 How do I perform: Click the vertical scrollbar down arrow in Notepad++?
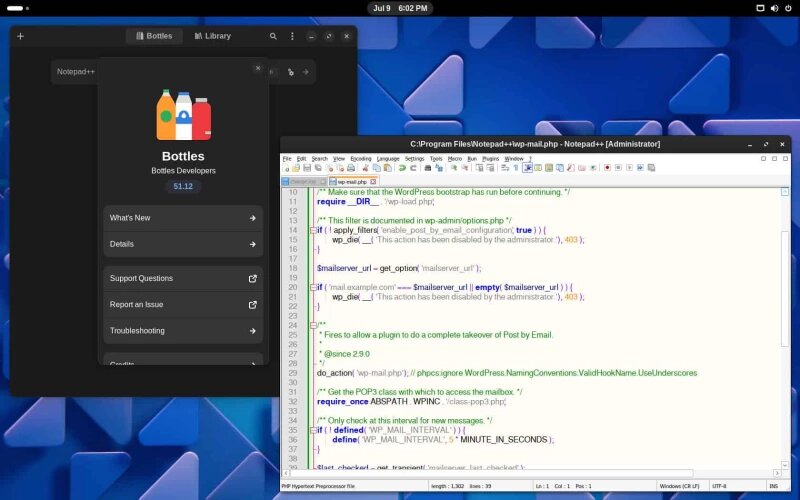[x=785, y=465]
